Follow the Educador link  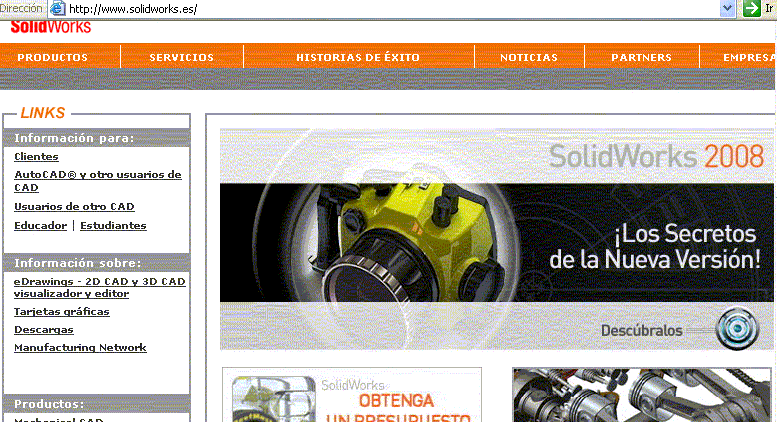(x=40, y=225)
